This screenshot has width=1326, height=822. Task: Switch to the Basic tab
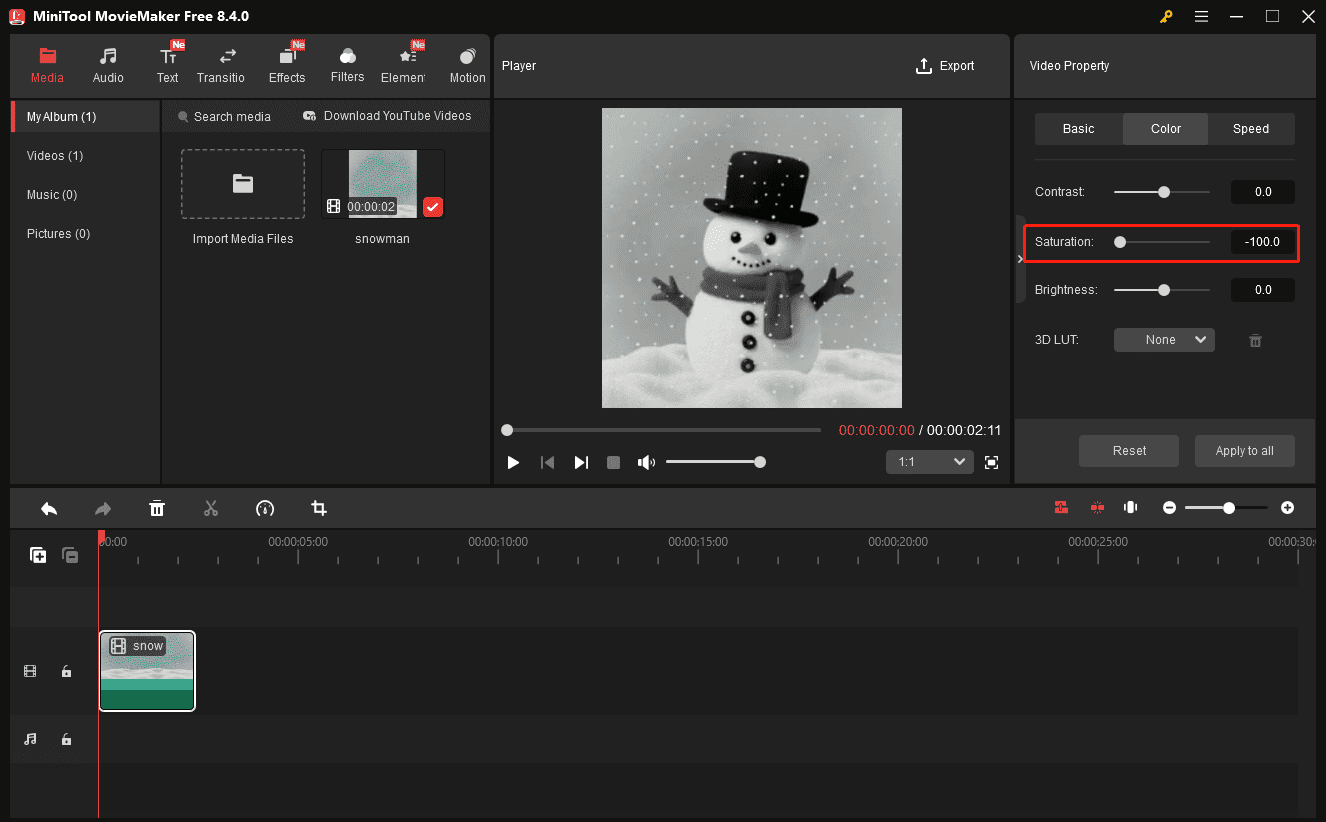1079,128
